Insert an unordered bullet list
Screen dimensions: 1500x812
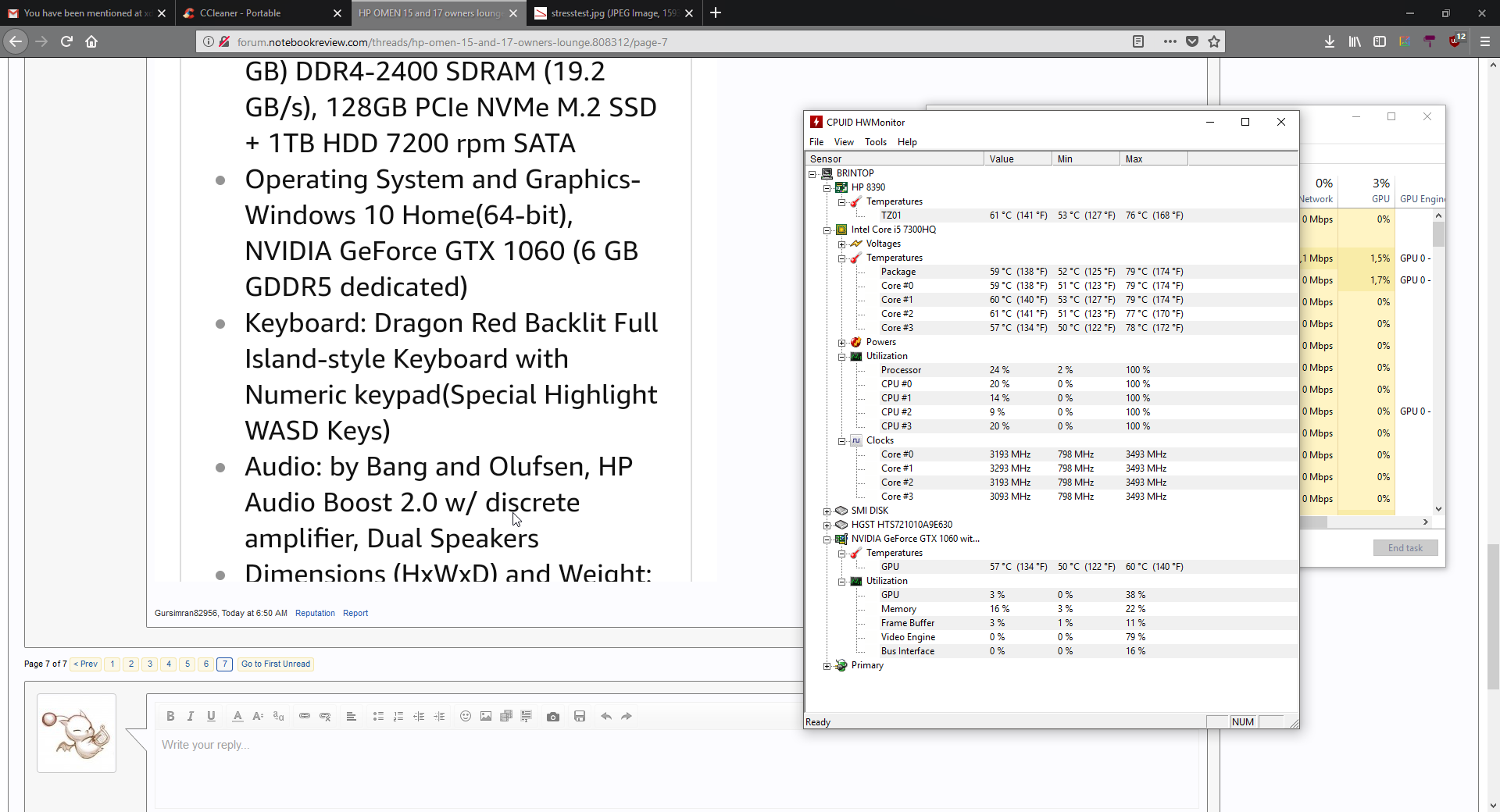[378, 716]
